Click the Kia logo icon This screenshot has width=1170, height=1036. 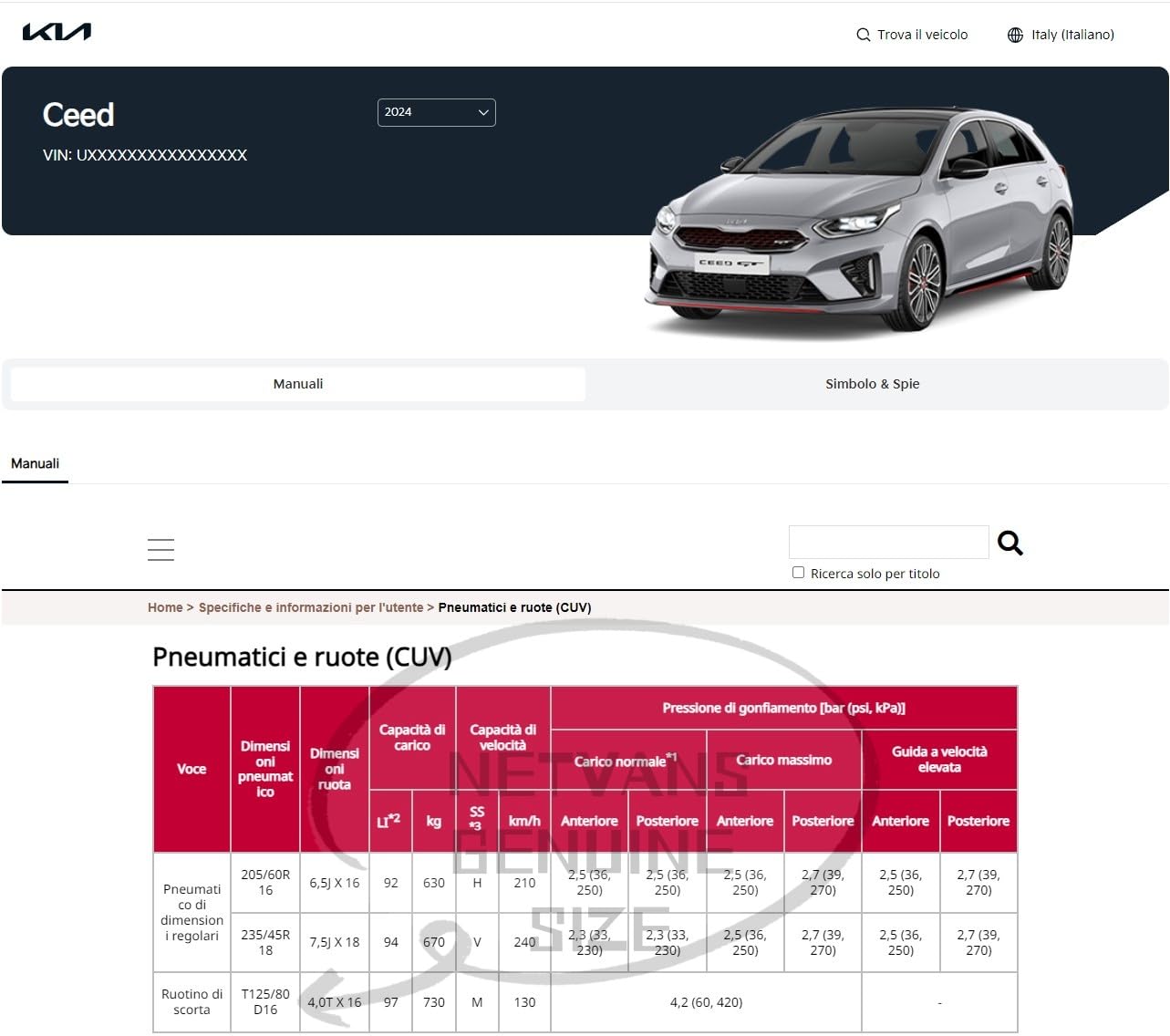[57, 32]
